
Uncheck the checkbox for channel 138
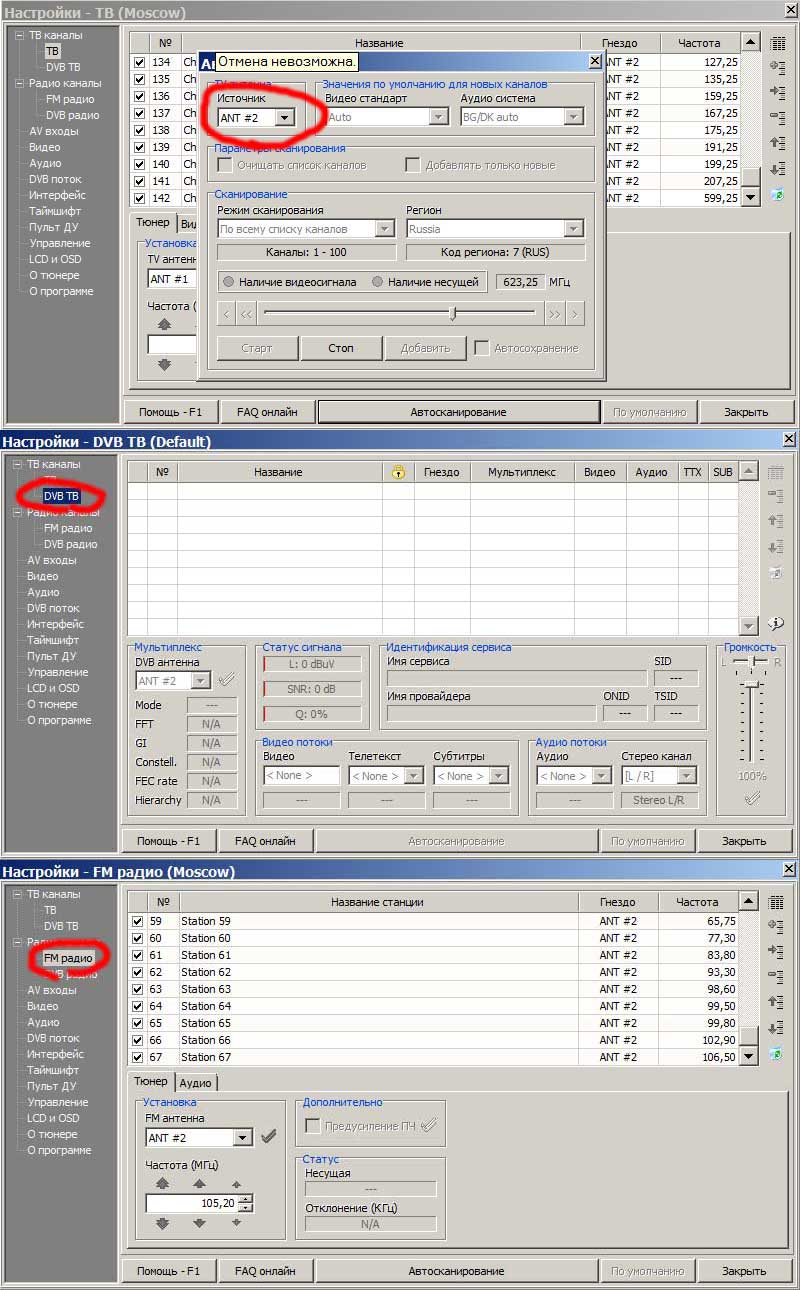click(x=139, y=130)
